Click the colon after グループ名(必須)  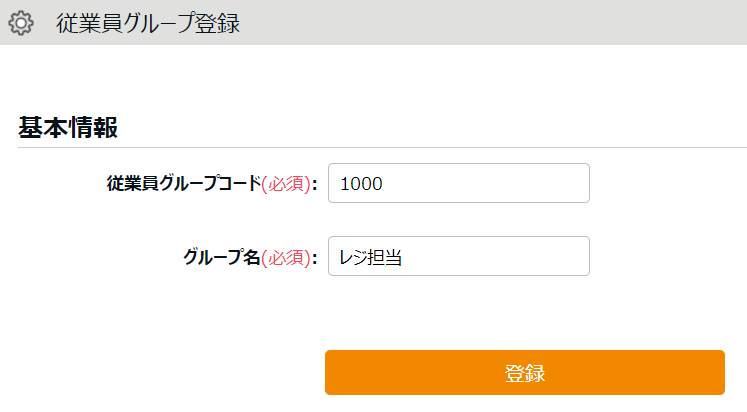click(x=315, y=257)
